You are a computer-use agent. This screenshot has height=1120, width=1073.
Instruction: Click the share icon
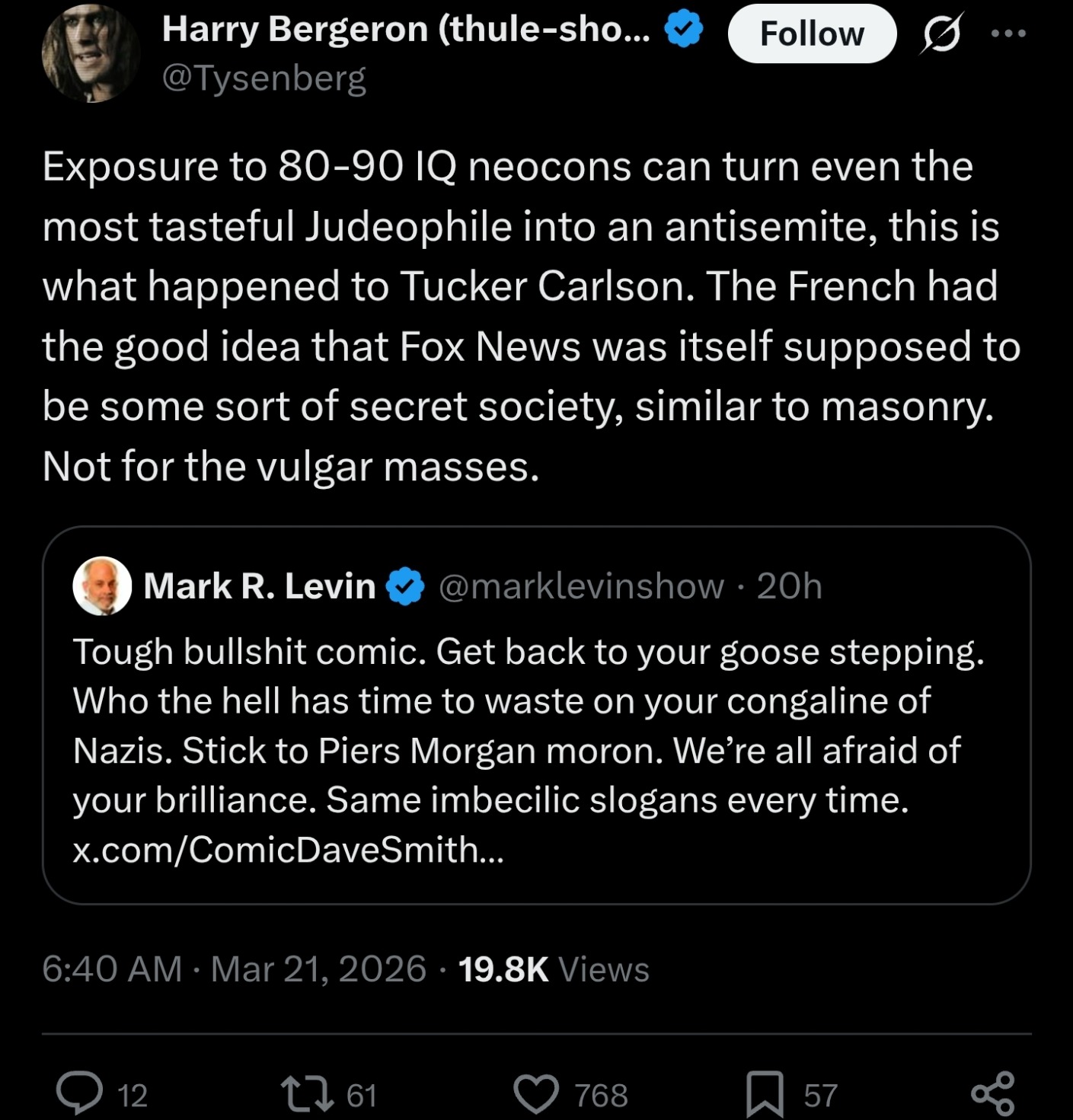coord(992,1093)
